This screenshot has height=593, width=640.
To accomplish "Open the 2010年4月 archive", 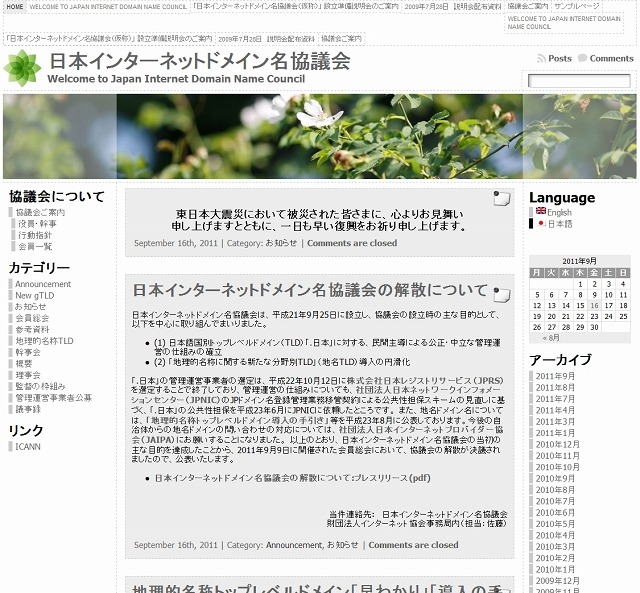I will click(x=555, y=535).
